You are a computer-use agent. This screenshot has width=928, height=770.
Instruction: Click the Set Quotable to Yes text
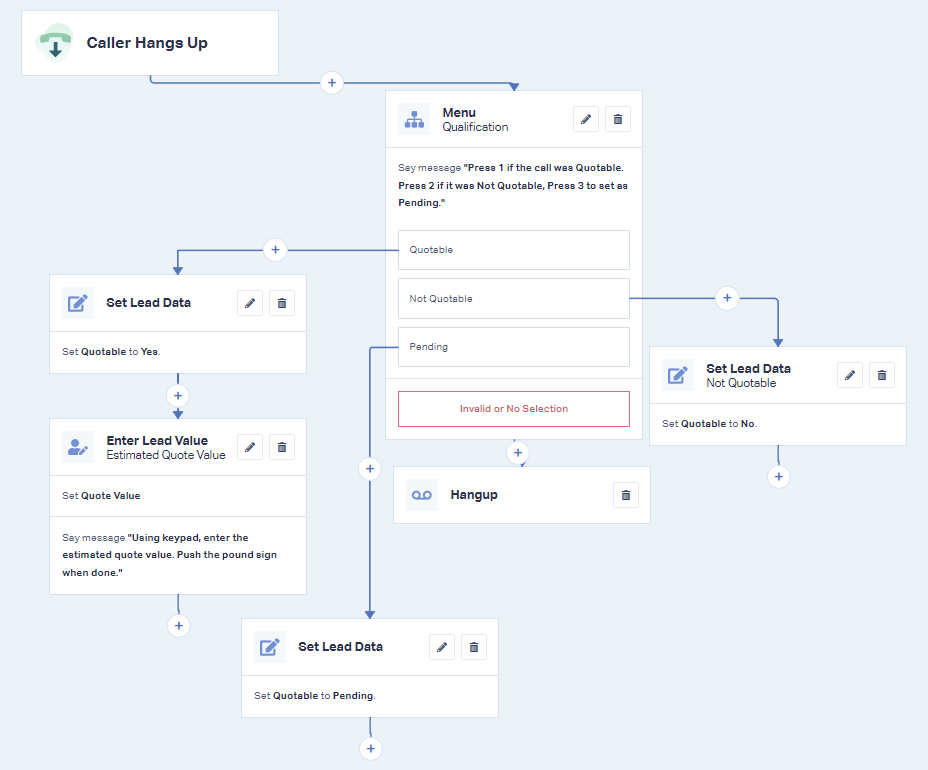pos(111,352)
